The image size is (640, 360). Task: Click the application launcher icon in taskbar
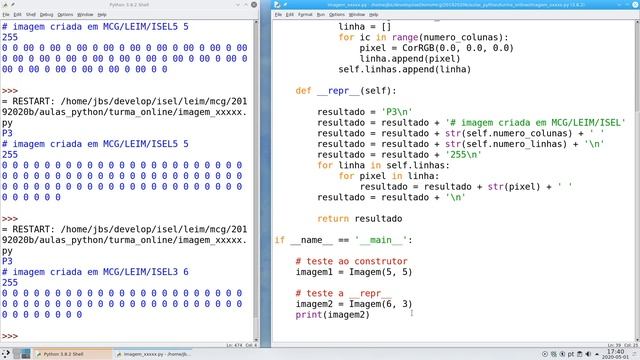pos(6,354)
